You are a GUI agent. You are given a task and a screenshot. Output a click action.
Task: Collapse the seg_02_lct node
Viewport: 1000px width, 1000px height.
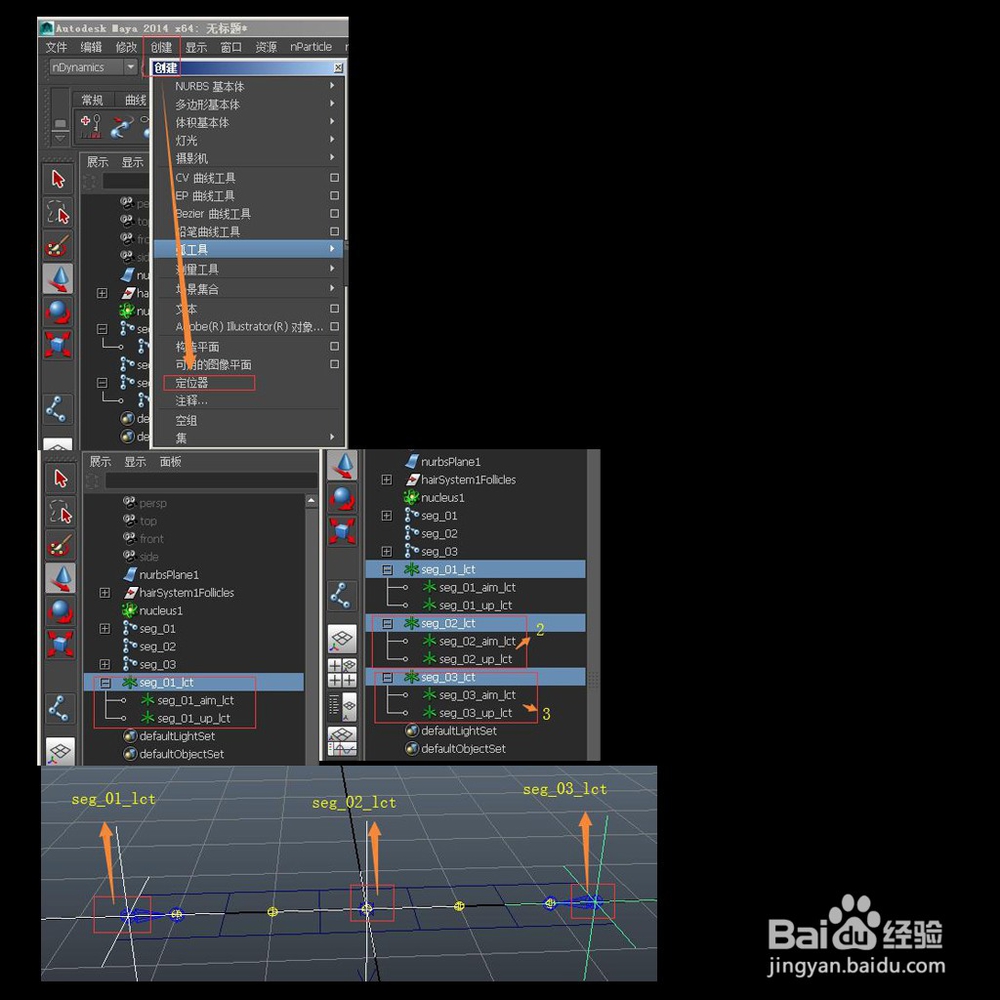(387, 624)
